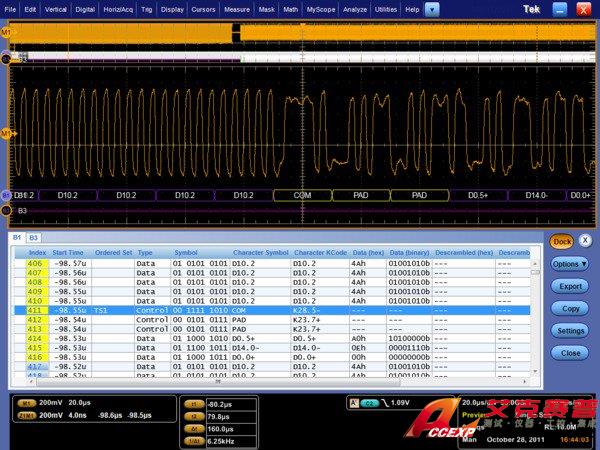Toggle the Dock button in the results panel

click(561, 241)
